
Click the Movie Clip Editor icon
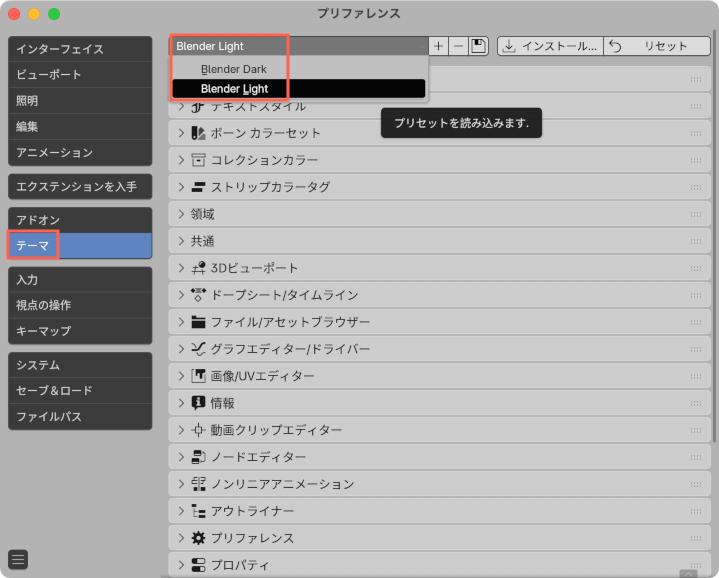pyautogui.click(x=198, y=430)
